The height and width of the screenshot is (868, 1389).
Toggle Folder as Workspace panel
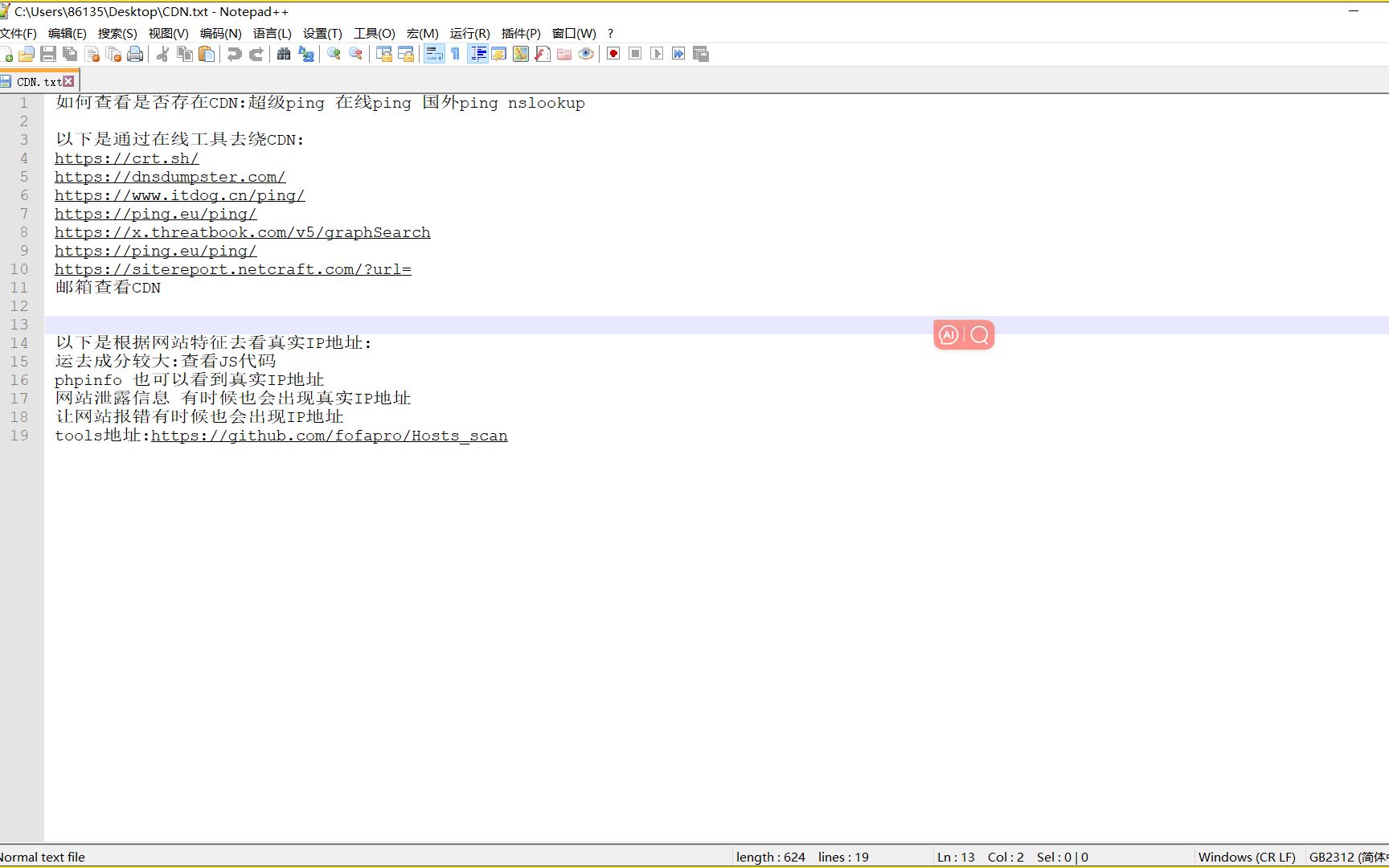point(564,54)
